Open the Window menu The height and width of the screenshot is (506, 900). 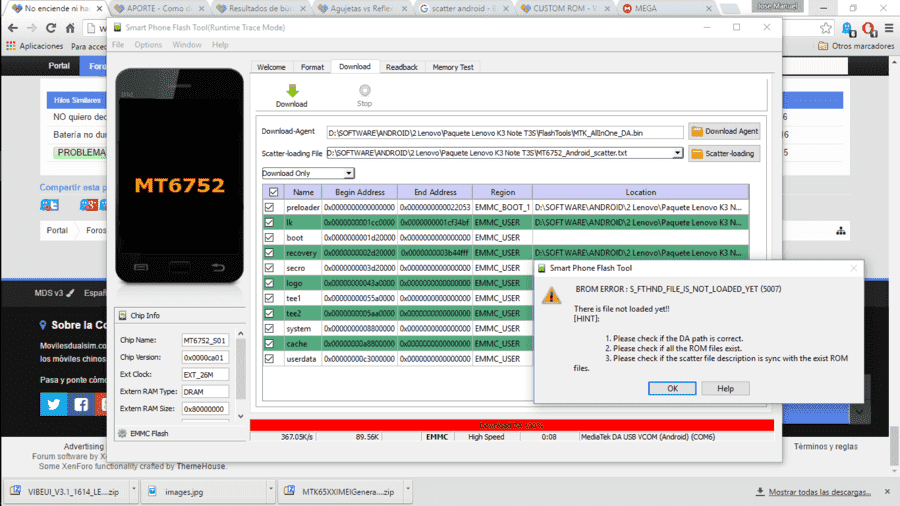187,45
